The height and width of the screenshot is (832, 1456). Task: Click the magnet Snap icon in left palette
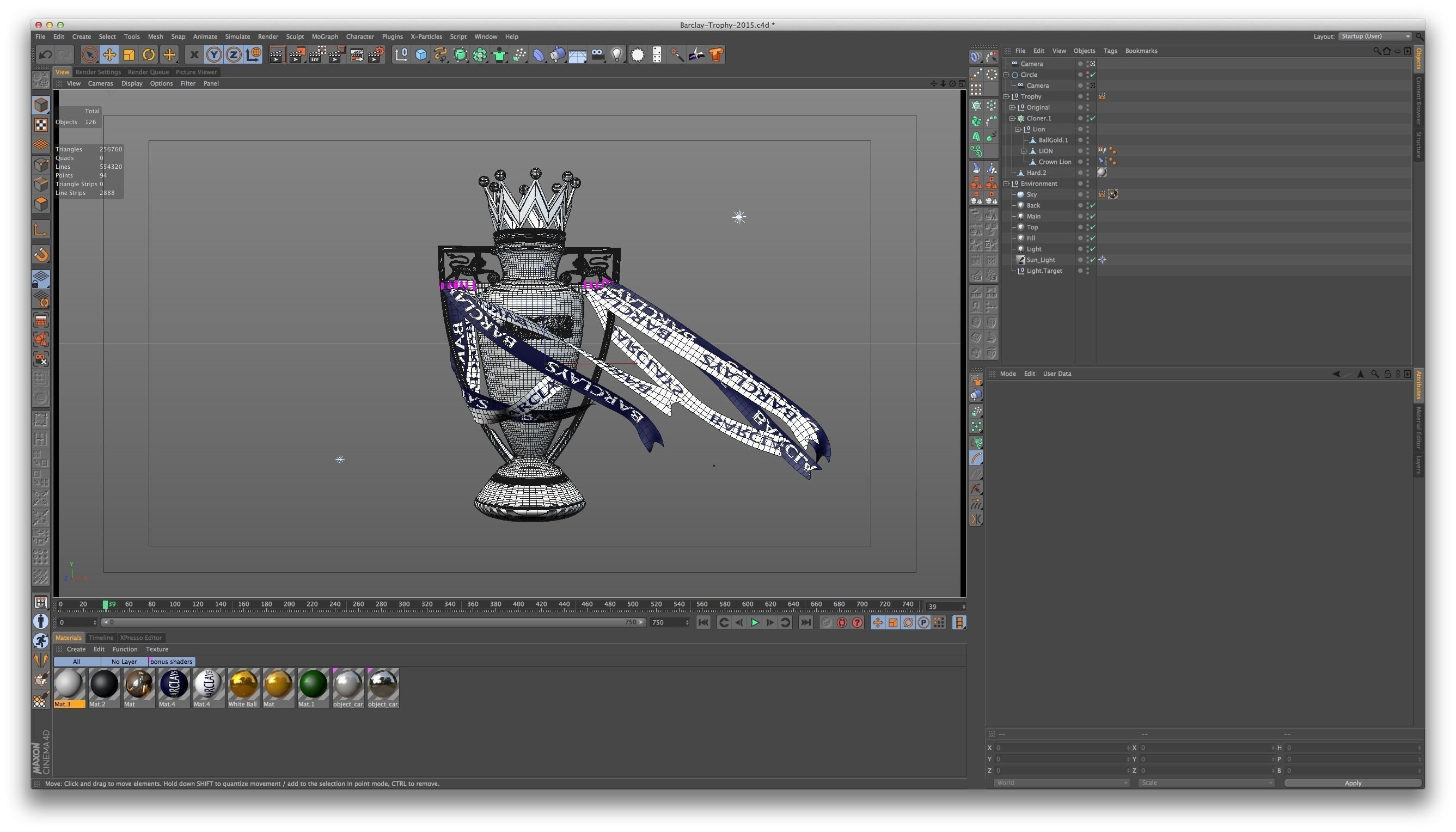click(x=41, y=255)
